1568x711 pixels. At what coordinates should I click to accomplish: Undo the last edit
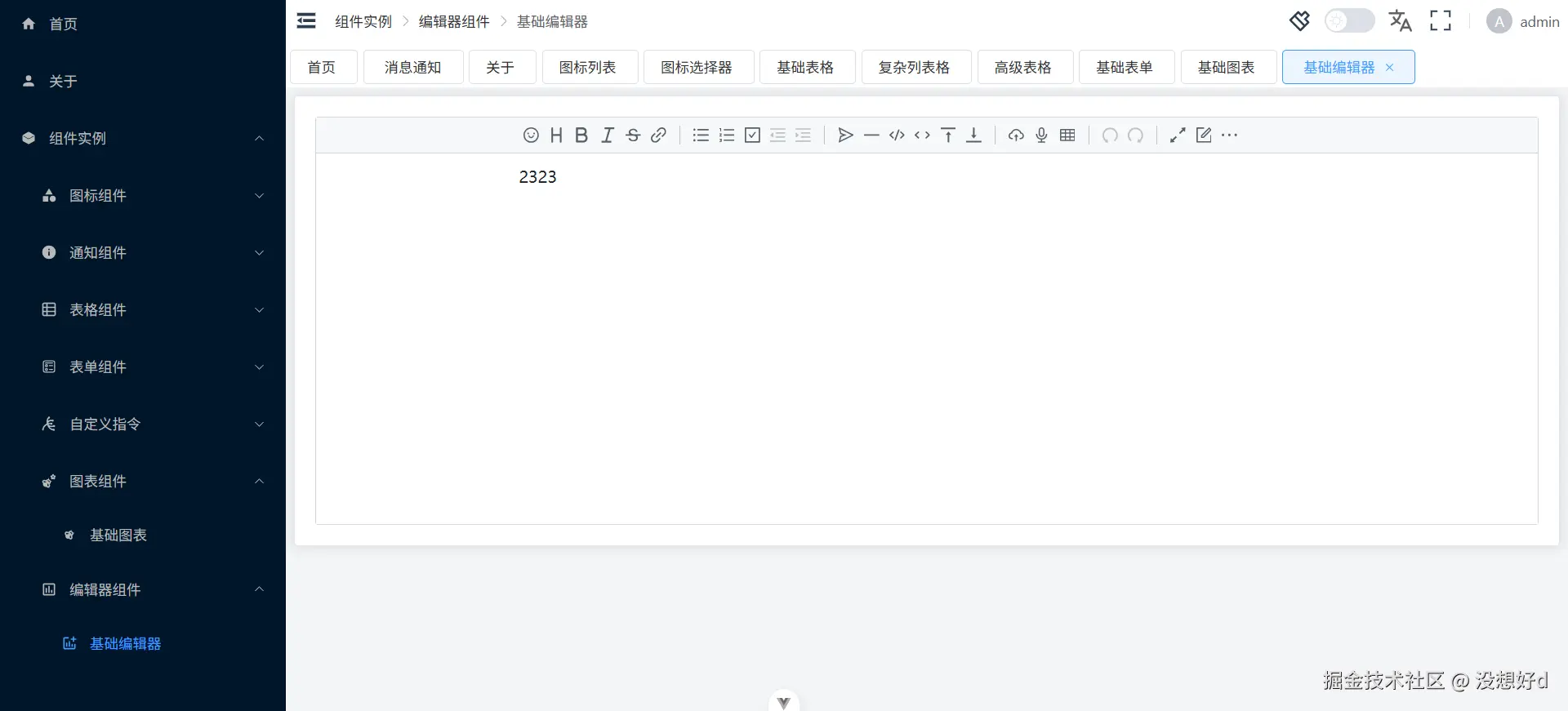pyautogui.click(x=1110, y=136)
